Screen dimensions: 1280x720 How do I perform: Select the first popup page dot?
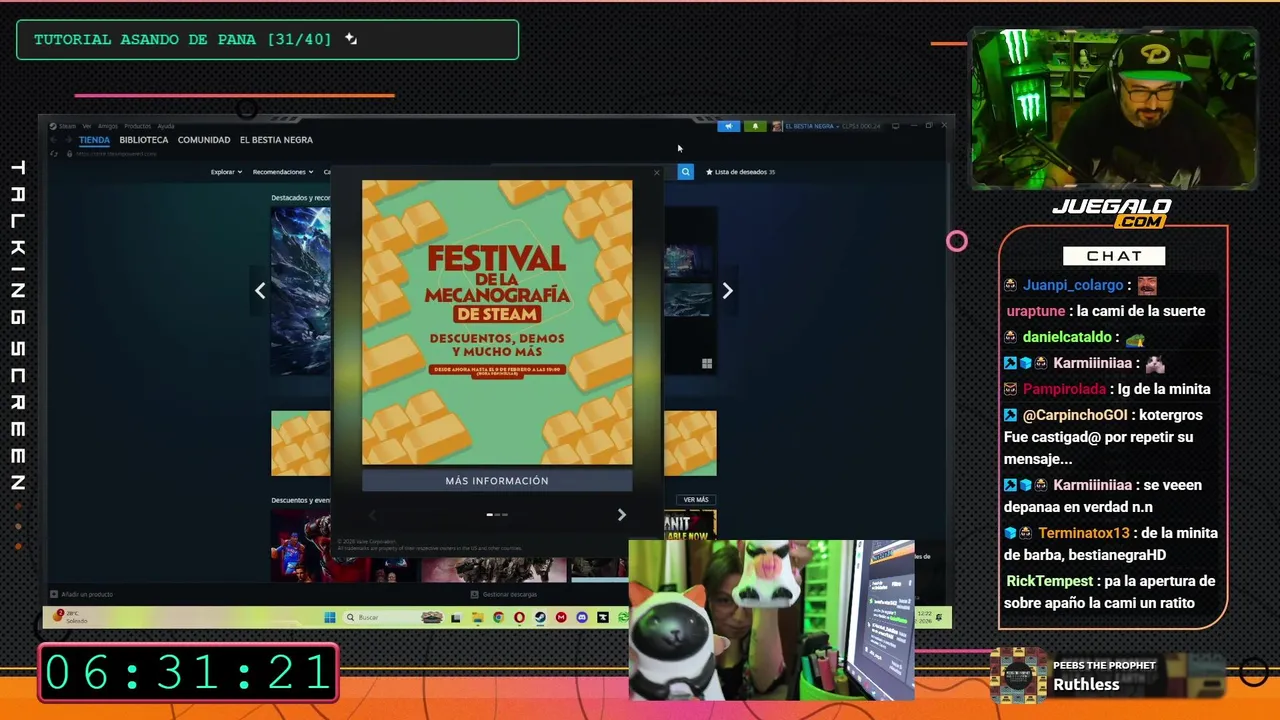(x=489, y=514)
